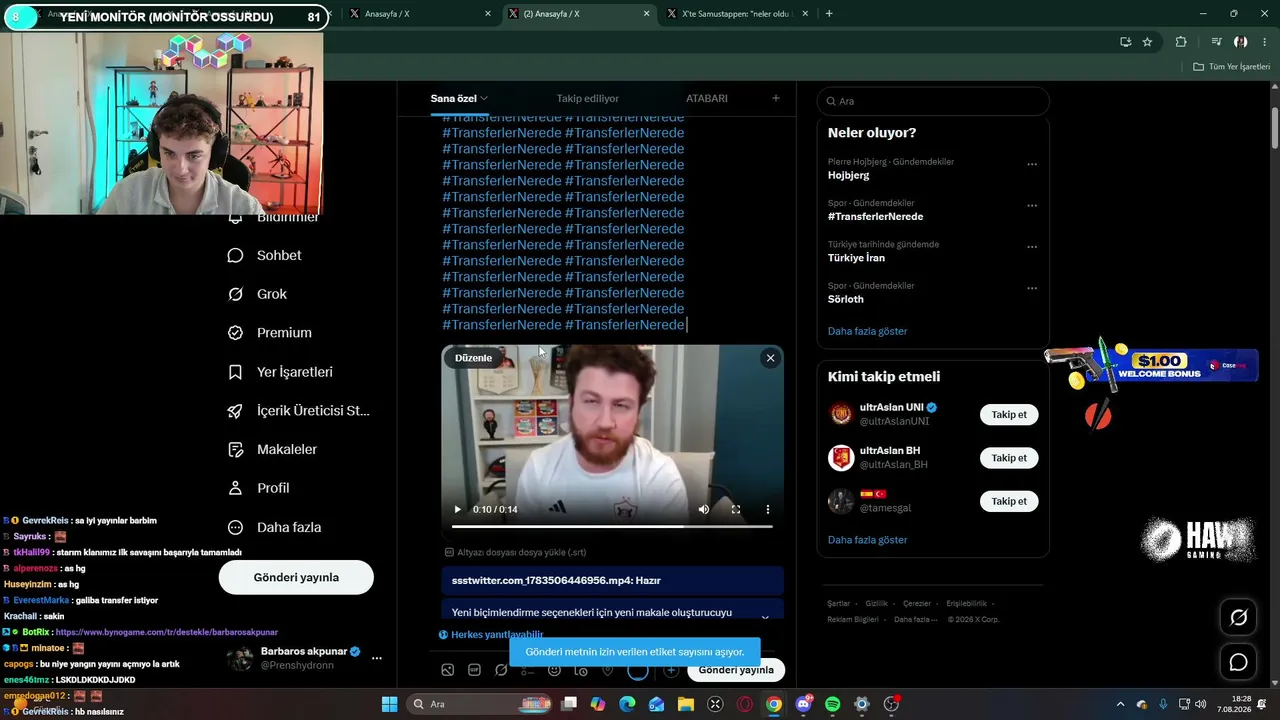Open more options for the Türkiye İran trend
The image size is (1280, 720).
[1032, 247]
